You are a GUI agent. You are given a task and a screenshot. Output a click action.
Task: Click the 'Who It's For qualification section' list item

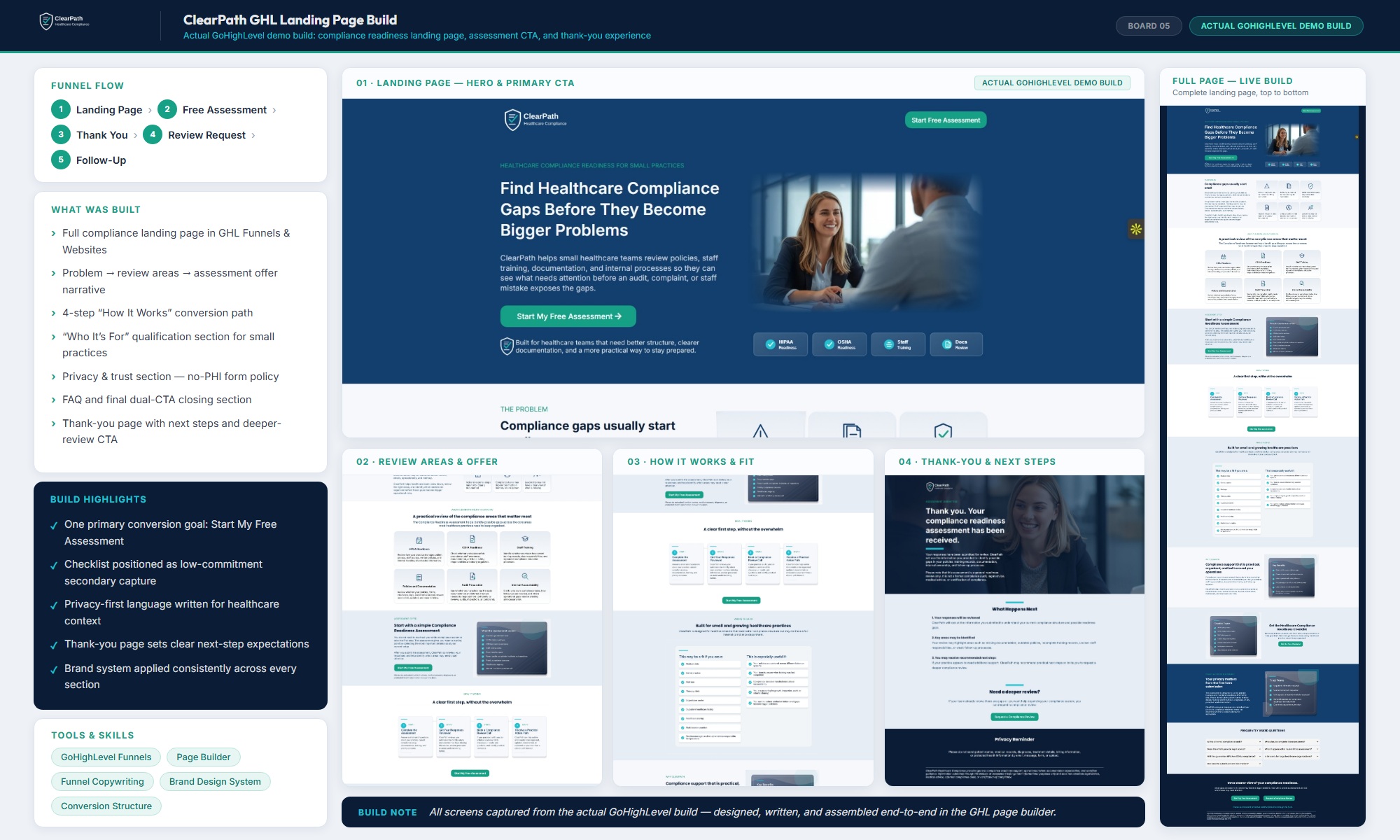168,344
